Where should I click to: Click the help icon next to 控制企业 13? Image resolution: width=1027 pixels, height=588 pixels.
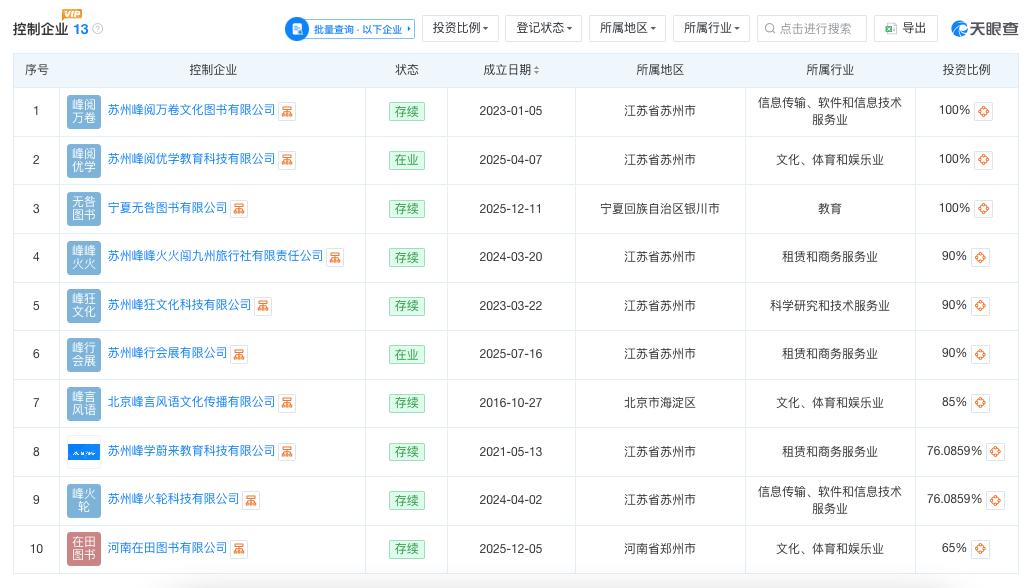[x=98, y=29]
